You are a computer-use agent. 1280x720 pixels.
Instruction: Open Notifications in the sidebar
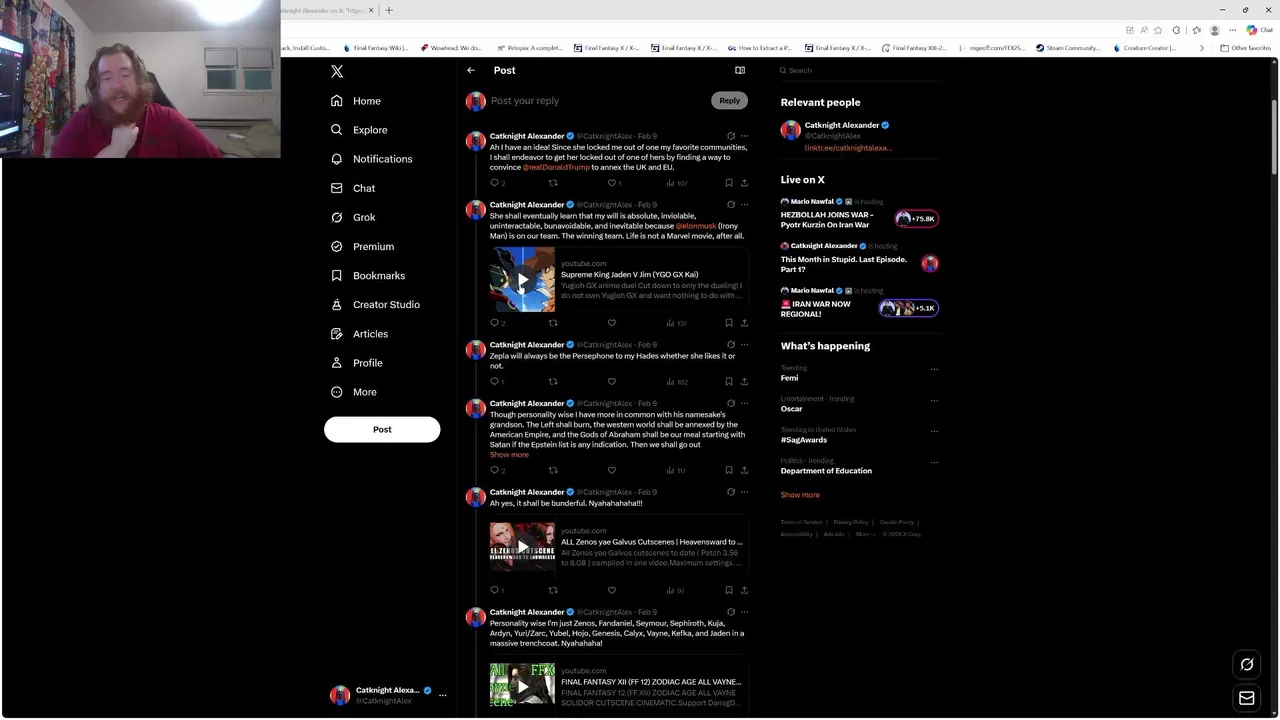371,159
